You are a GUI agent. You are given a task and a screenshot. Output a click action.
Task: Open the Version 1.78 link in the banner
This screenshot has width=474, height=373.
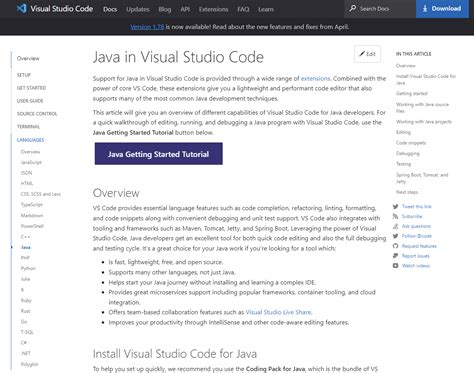pos(147,27)
